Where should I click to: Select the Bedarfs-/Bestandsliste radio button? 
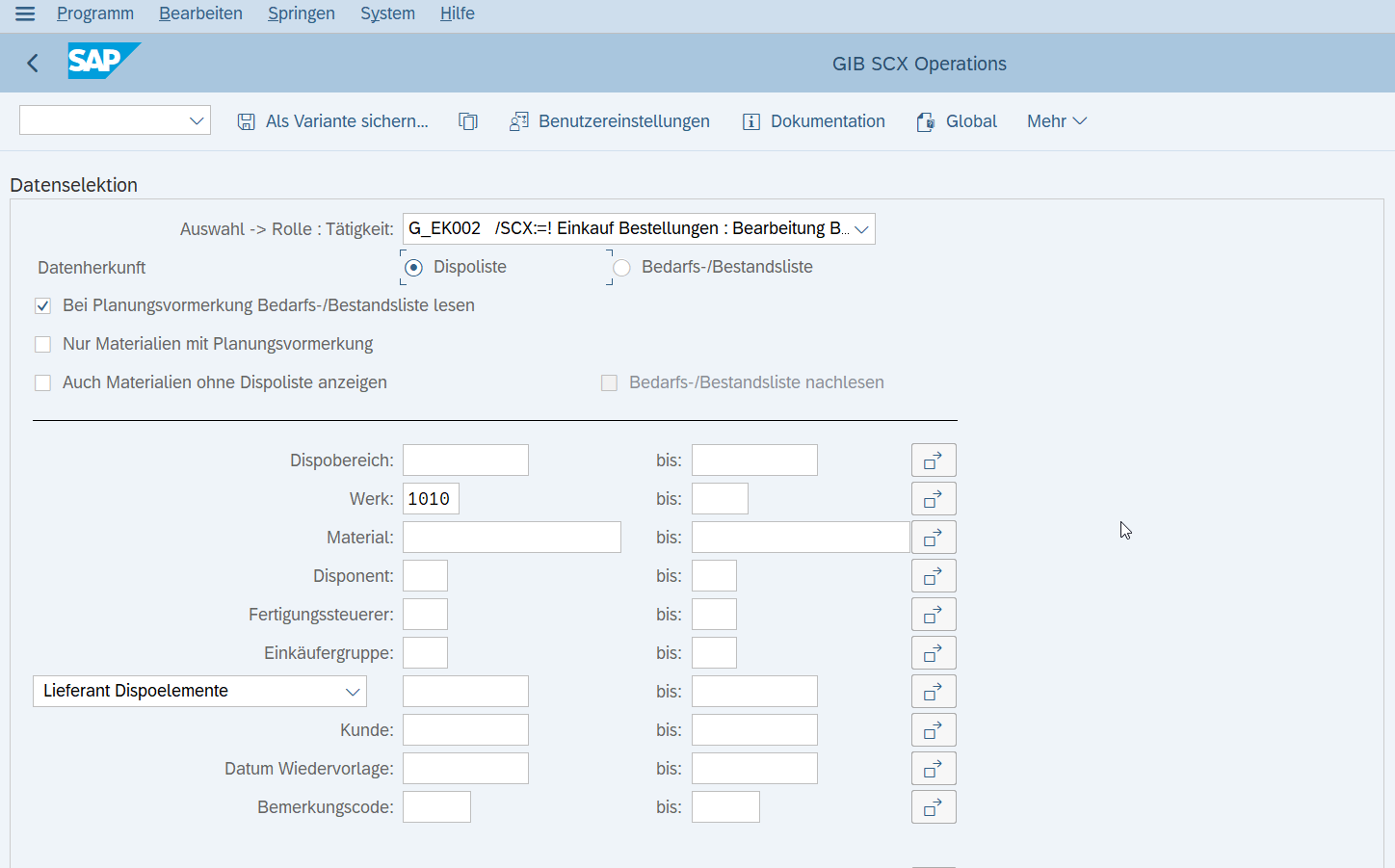point(622,268)
